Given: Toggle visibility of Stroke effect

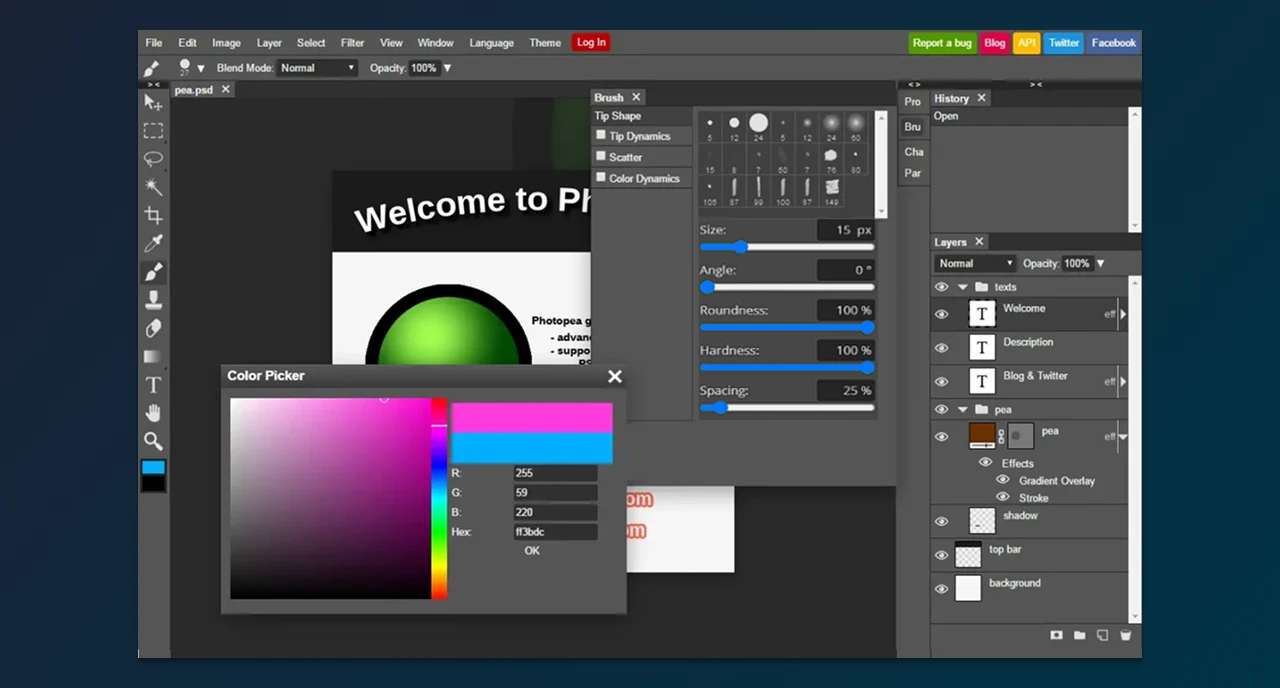Looking at the screenshot, I should (x=1003, y=497).
